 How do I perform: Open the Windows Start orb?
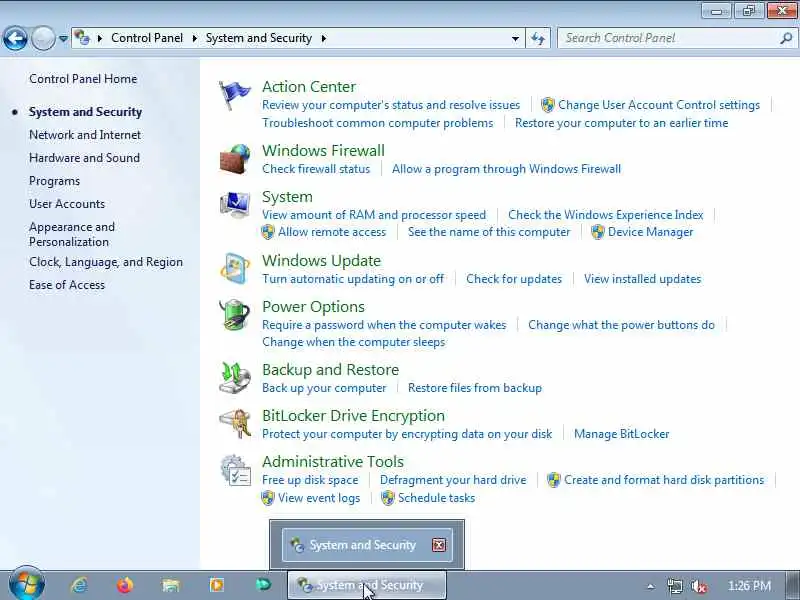pyautogui.click(x=27, y=584)
